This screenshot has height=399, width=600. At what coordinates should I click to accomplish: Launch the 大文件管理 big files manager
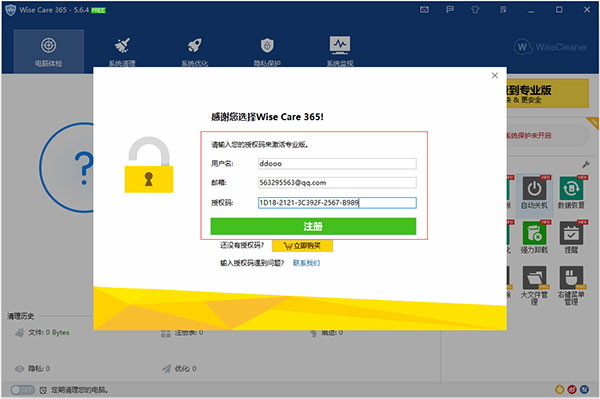[534, 285]
